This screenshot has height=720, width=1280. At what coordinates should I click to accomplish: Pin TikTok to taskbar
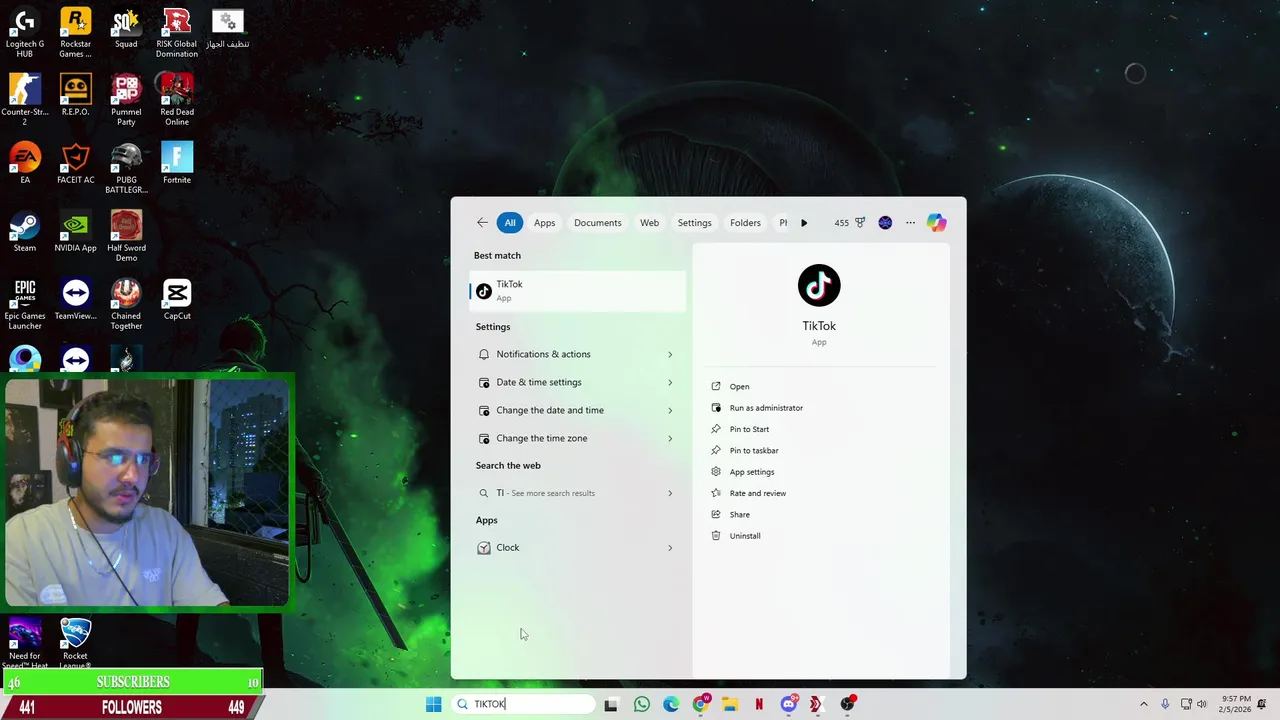754,451
